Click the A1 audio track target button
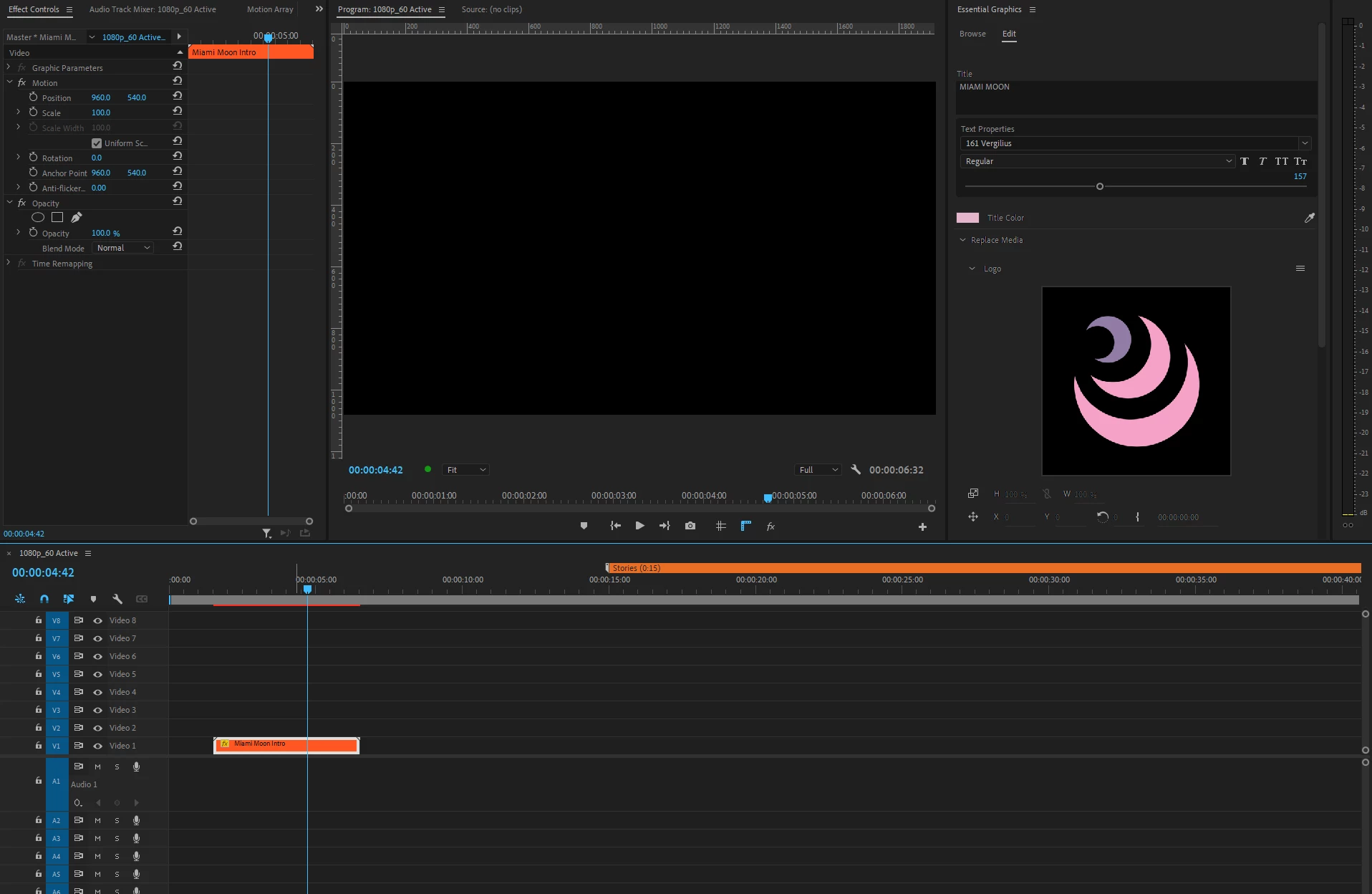1372x894 pixels. pyautogui.click(x=57, y=781)
